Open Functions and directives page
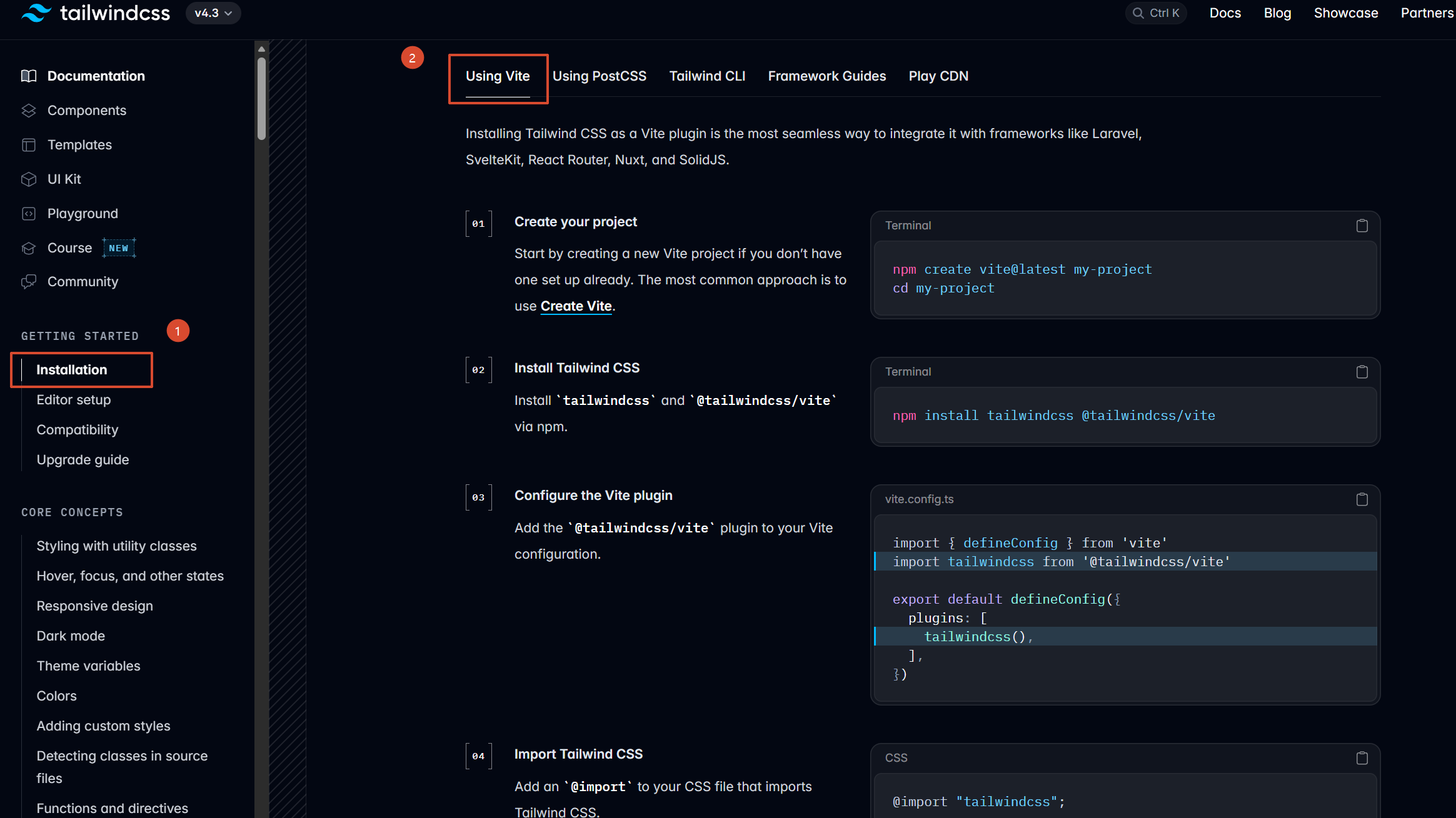 pyautogui.click(x=112, y=809)
